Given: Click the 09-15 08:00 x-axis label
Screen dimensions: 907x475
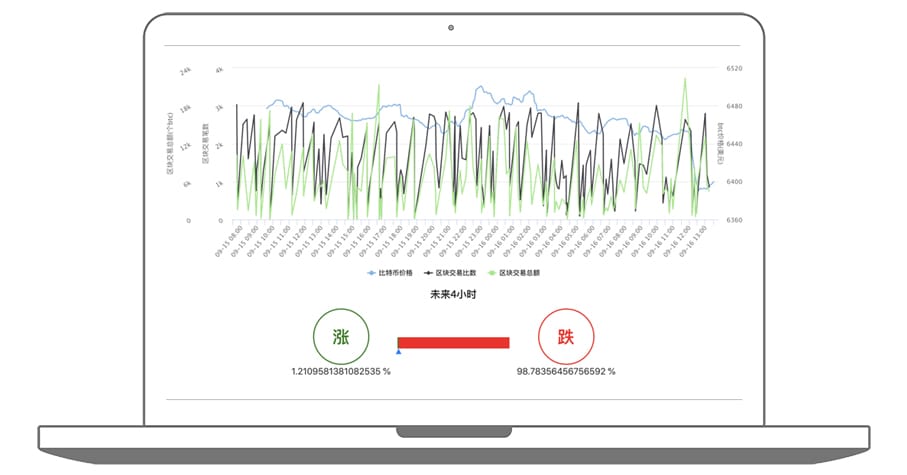Looking at the screenshot, I should tap(229, 241).
